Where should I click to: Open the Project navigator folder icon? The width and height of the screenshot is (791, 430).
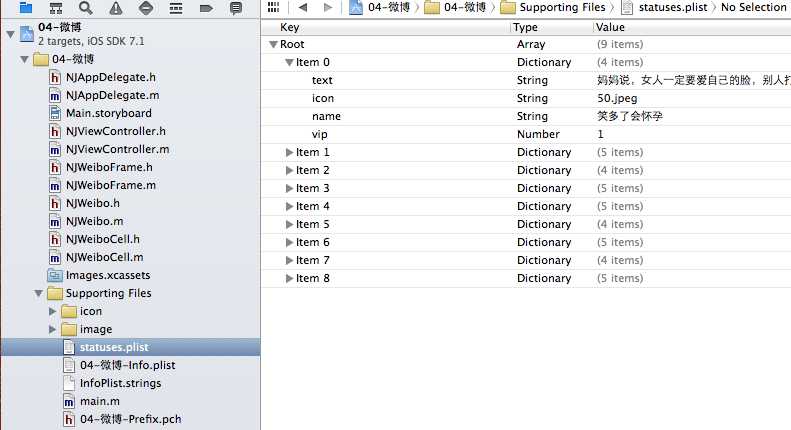26,8
